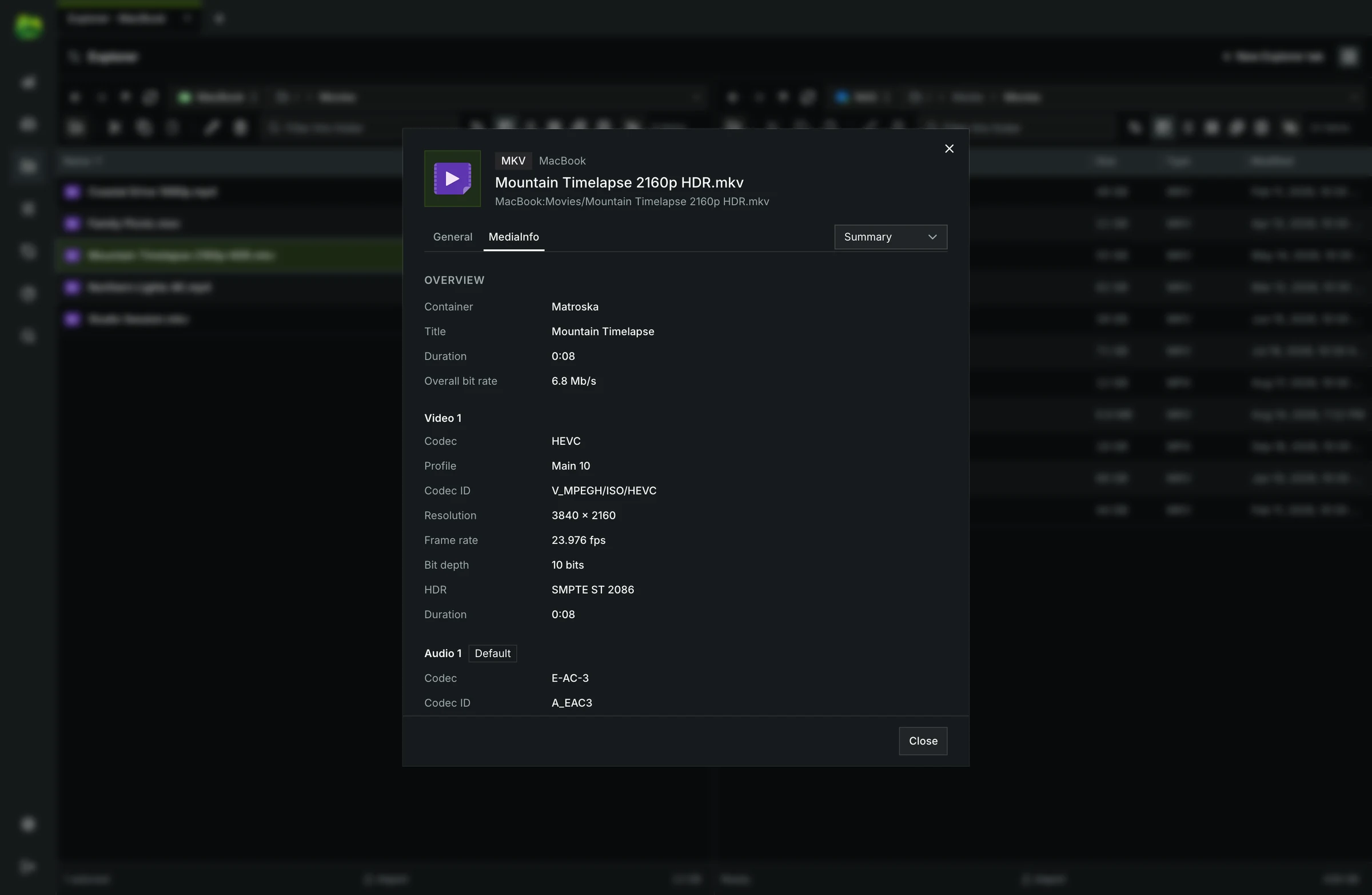Switch to the General tab
The image size is (1372, 895).
[453, 237]
